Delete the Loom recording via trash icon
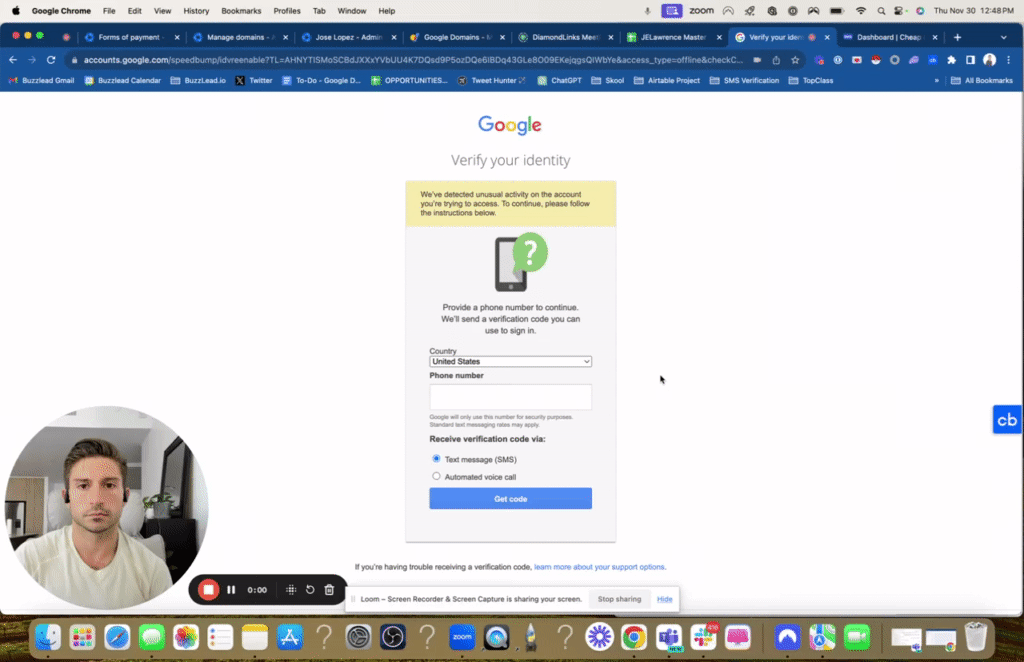1024x662 pixels. (x=328, y=589)
